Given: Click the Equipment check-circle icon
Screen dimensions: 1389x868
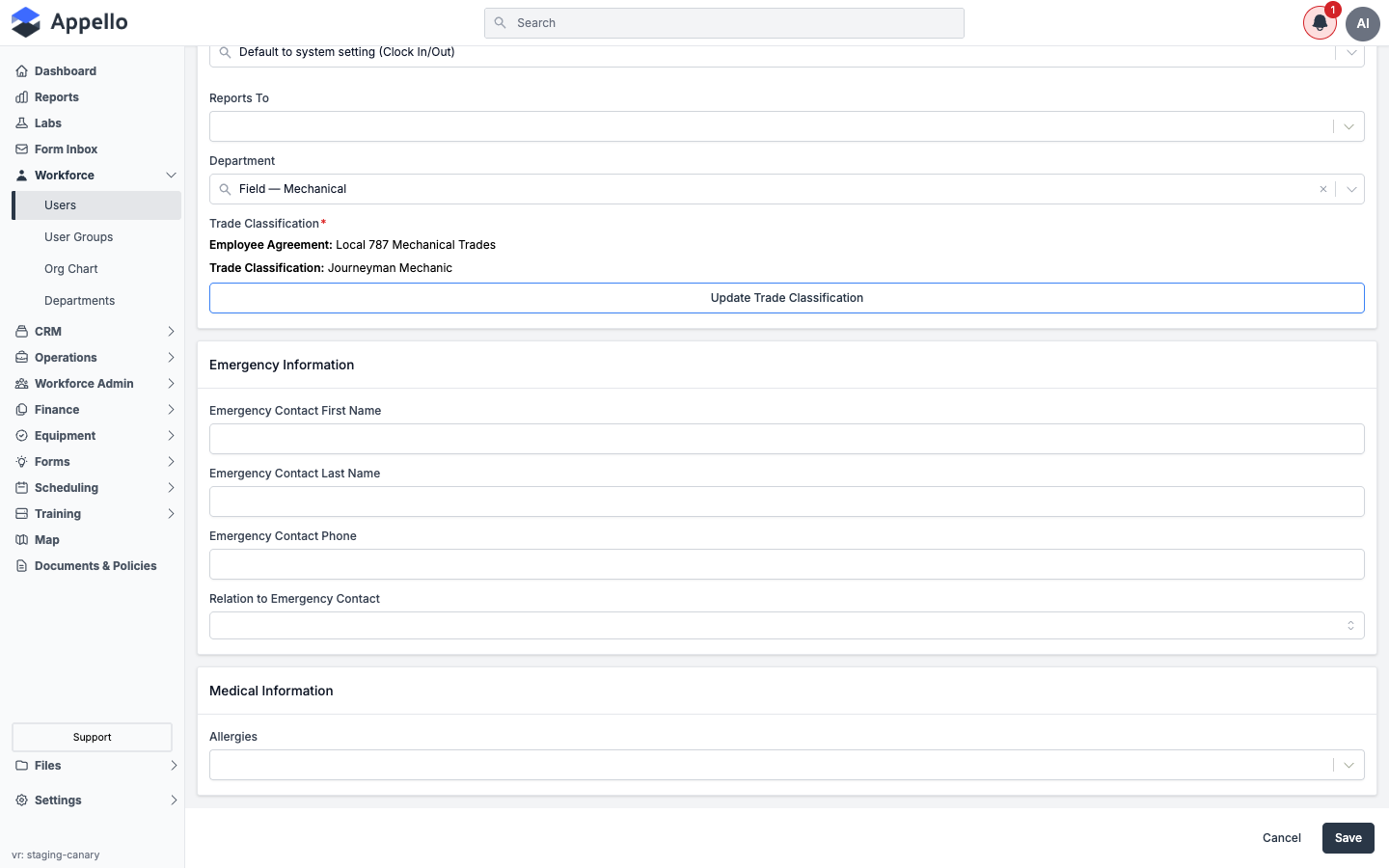Looking at the screenshot, I should coord(21,436).
